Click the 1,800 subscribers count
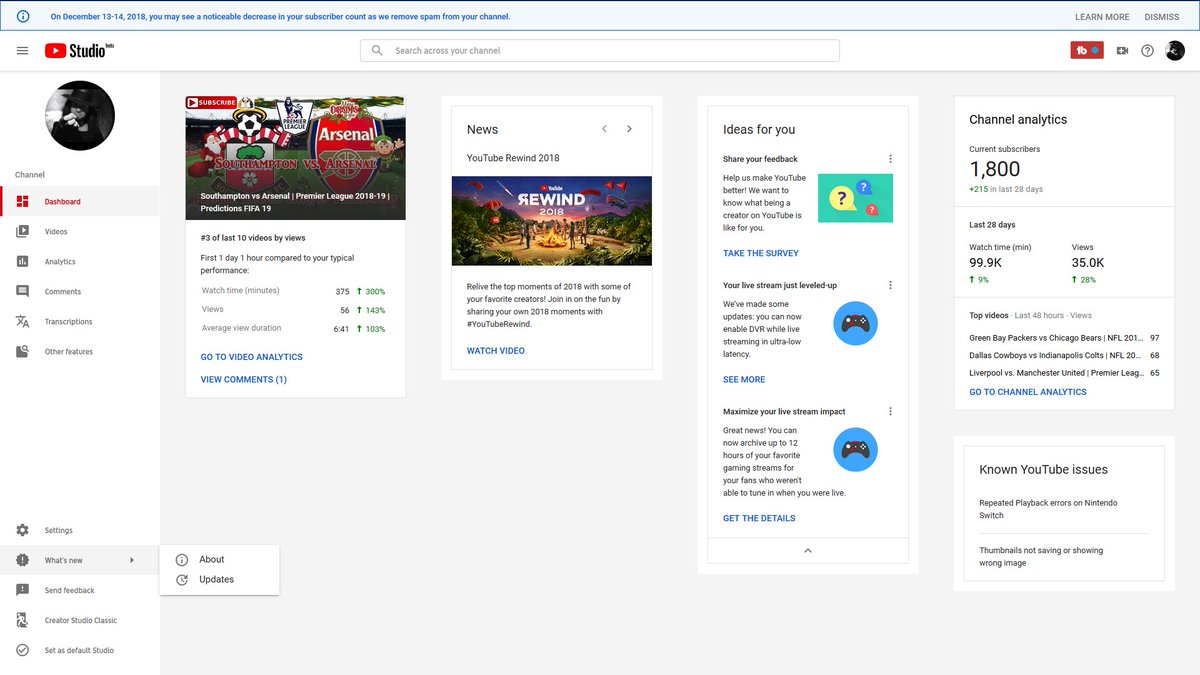 point(995,170)
